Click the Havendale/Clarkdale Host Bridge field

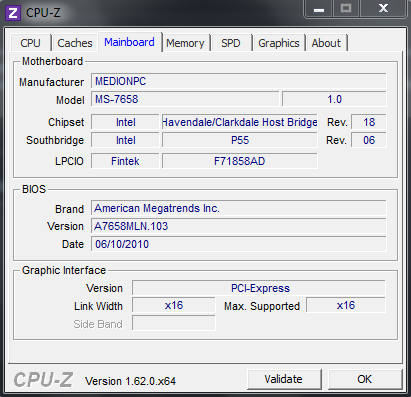tap(240, 122)
